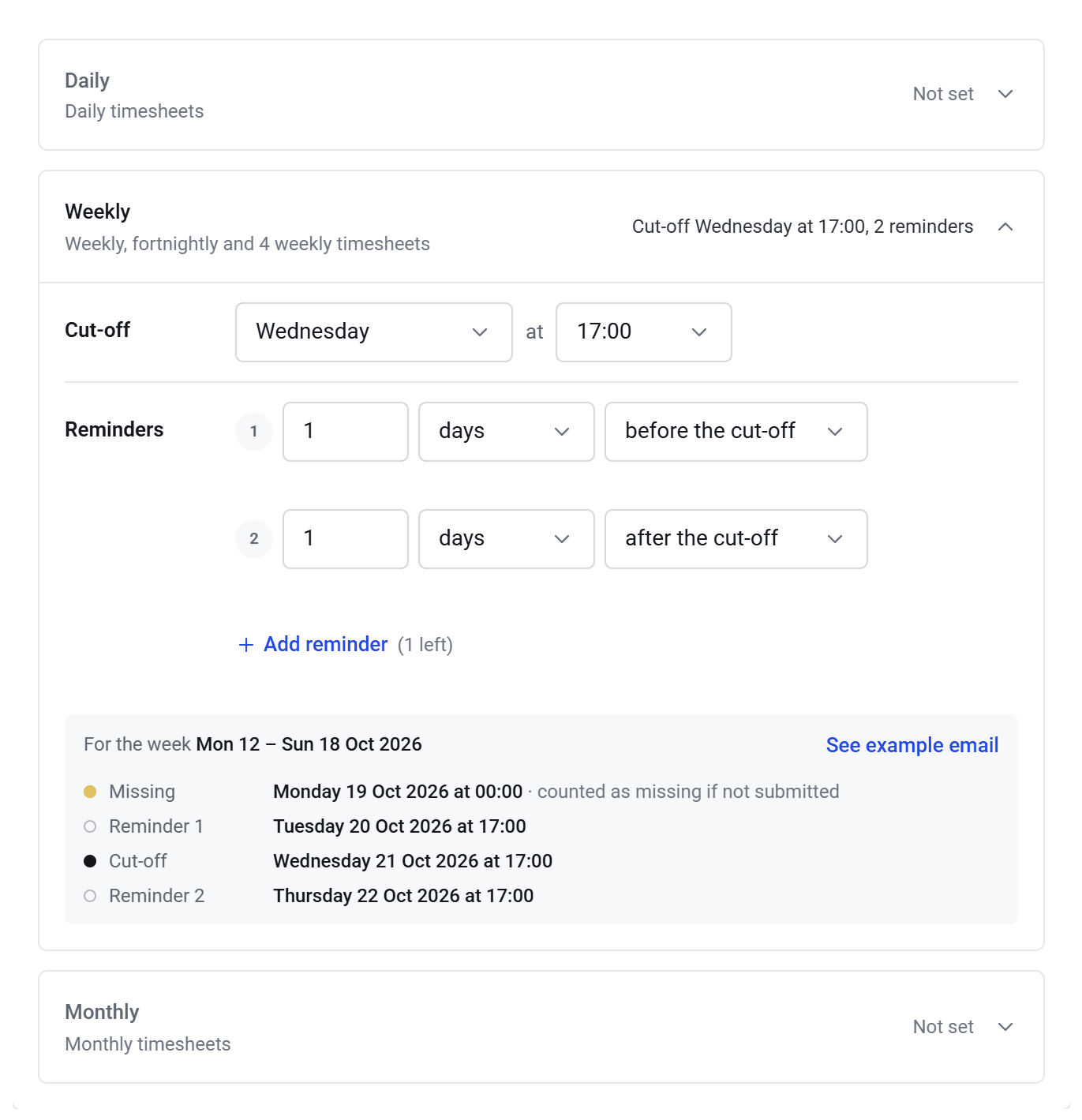
Task: Click the reminder number 1 badge
Action: 254,432
